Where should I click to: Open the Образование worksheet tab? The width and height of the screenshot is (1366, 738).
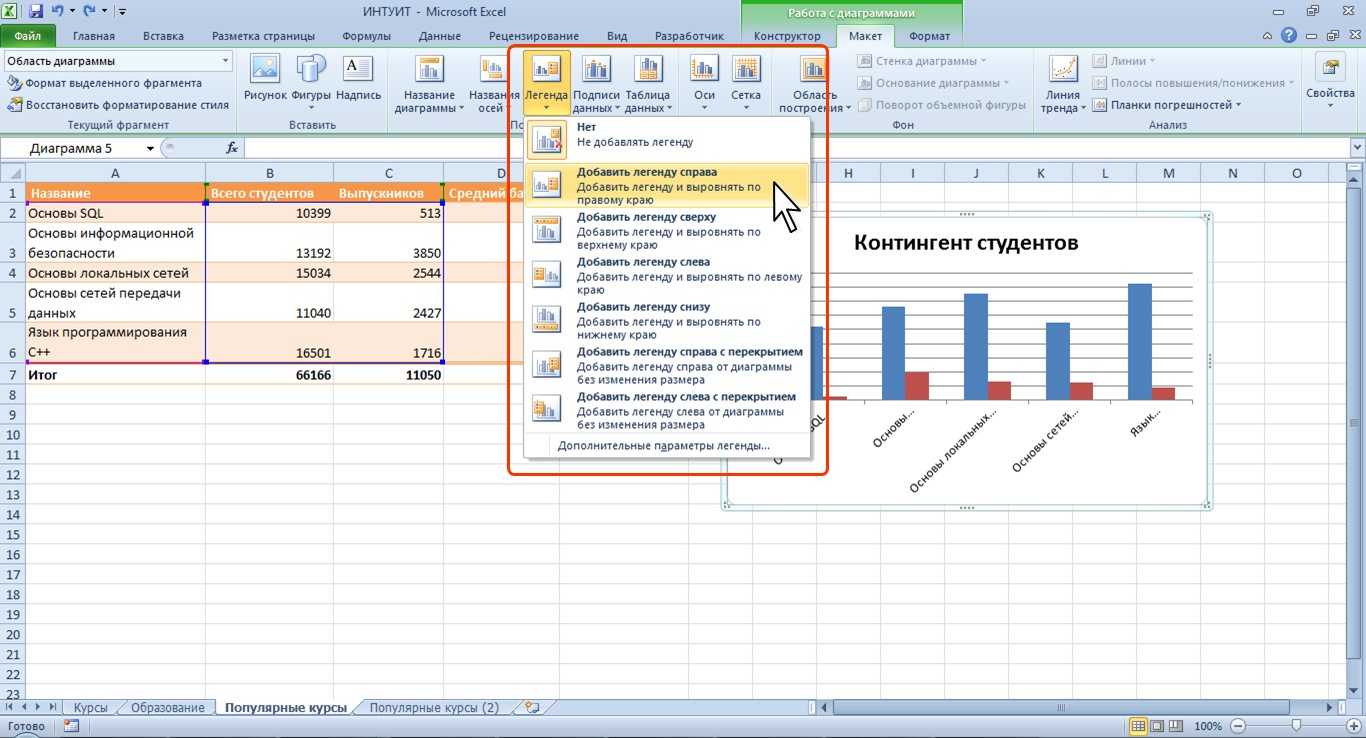click(168, 707)
